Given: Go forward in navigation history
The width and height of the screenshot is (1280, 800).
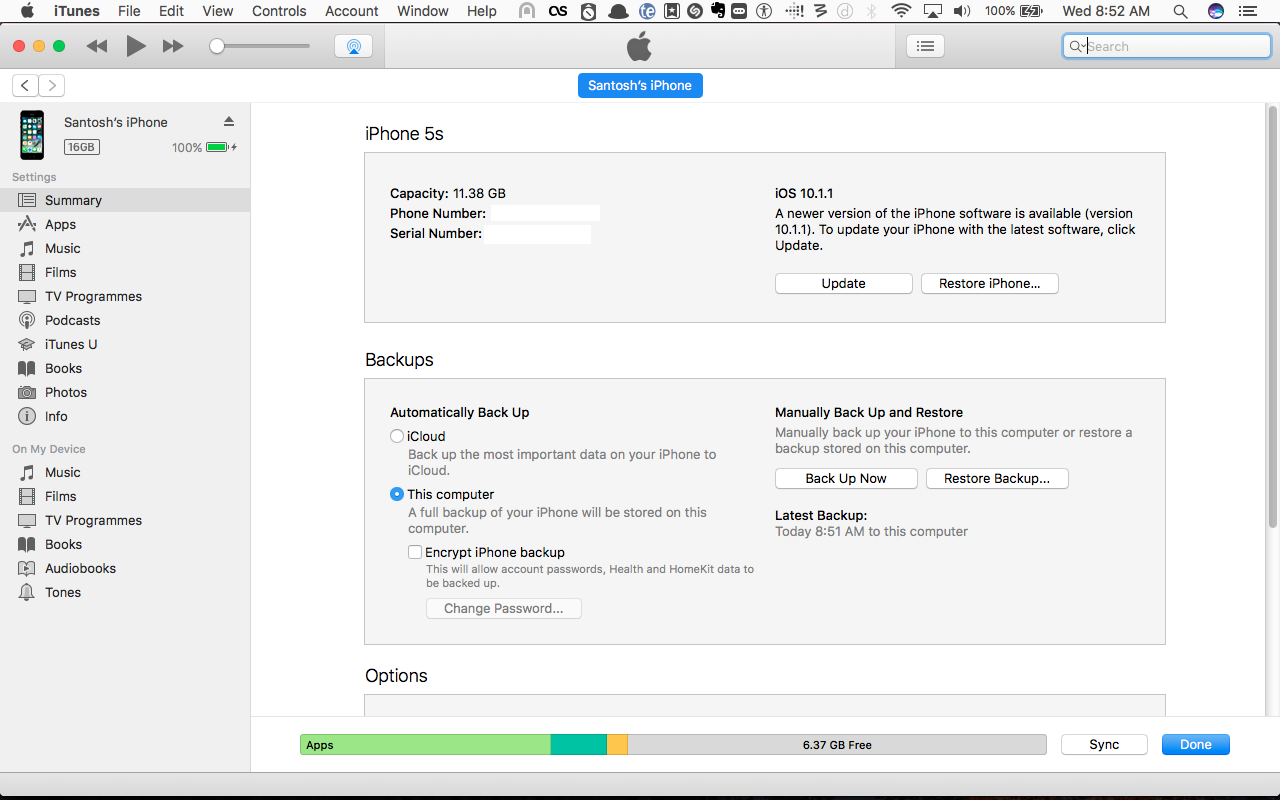Looking at the screenshot, I should (52, 86).
